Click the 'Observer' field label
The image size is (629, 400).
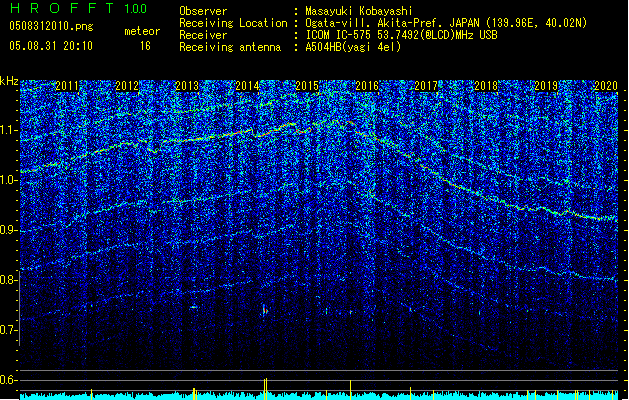click(x=203, y=11)
